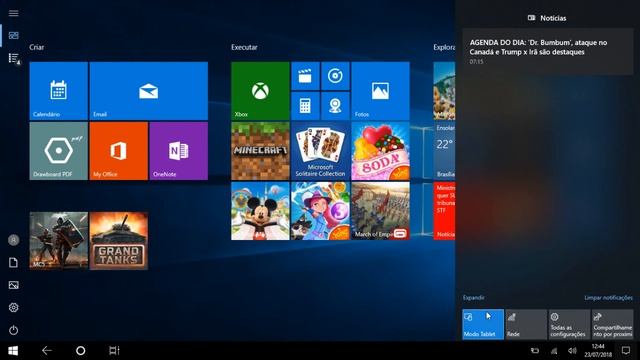Screen dimensions: 640x360
Task: Open the My Office tile
Action: 118,151
